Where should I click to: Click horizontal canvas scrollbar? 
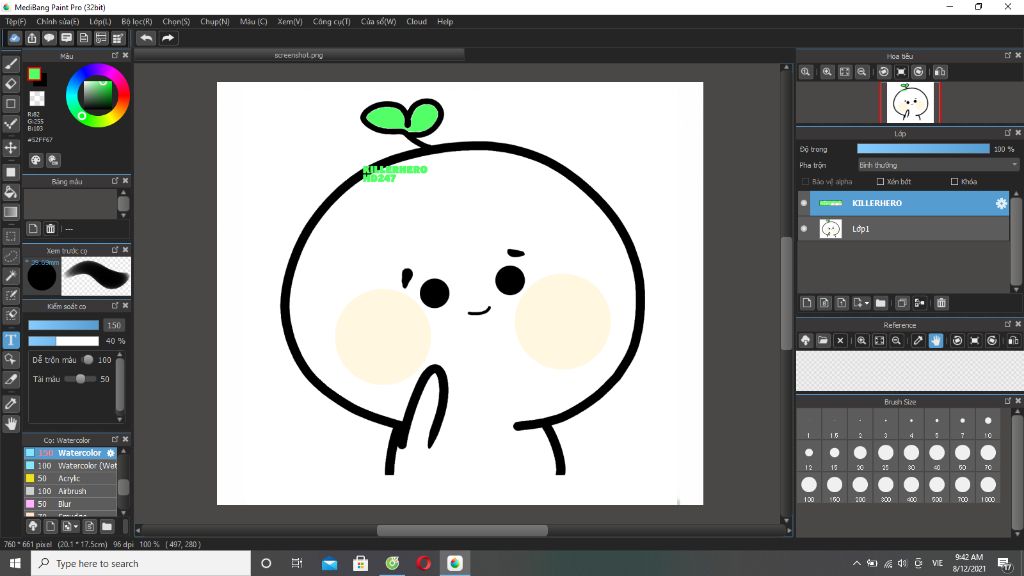(x=462, y=530)
